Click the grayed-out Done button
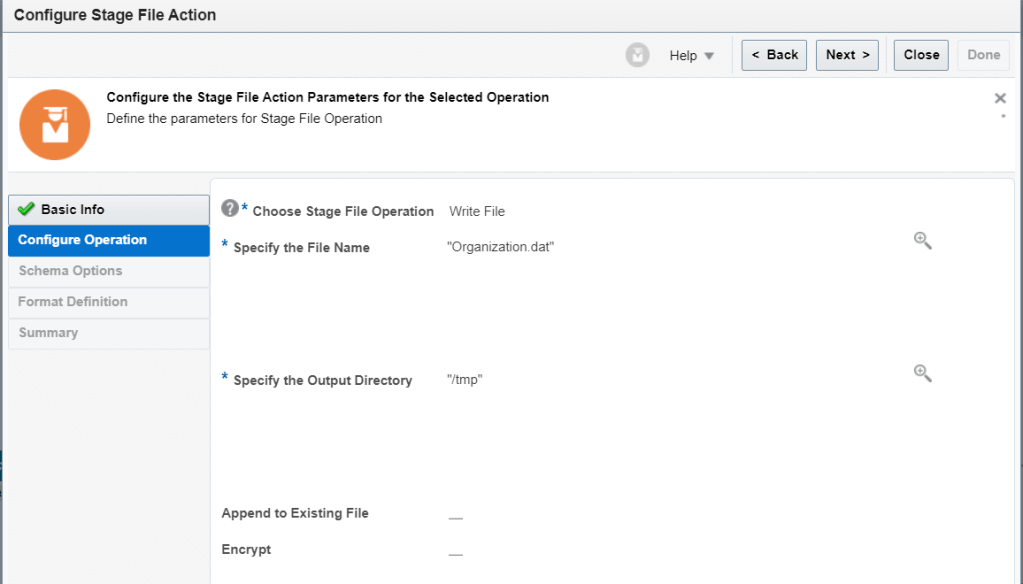The height and width of the screenshot is (584, 1023). tap(983, 55)
